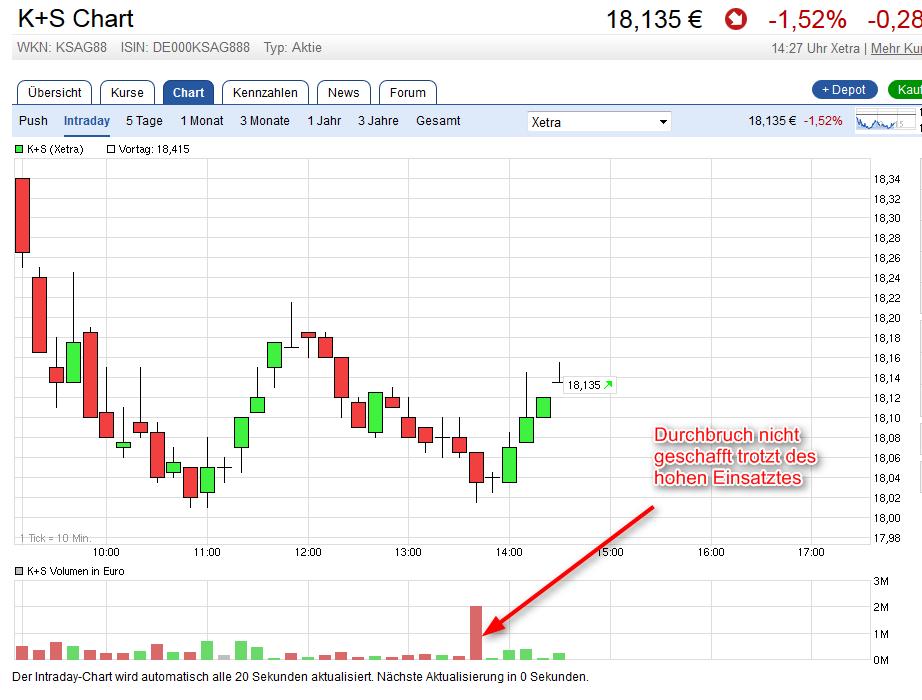The width and height of the screenshot is (922, 700).
Task: Select the Intraday time range
Action: pyautogui.click(x=86, y=121)
